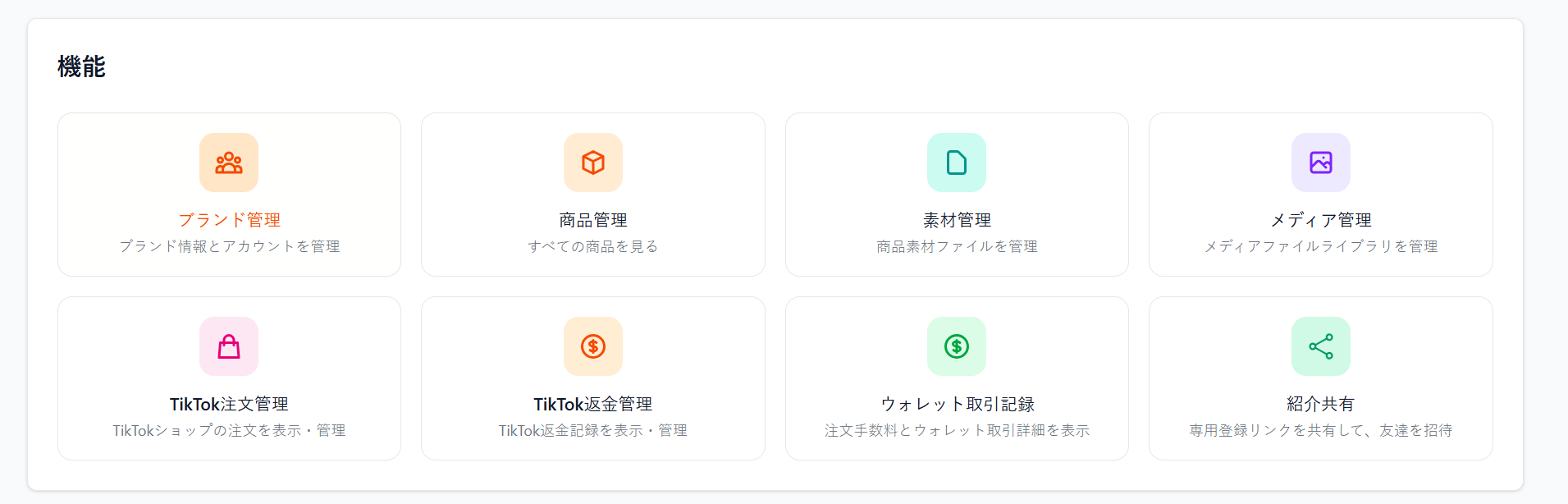
Task: Click TikTok返金管理 to view refund records
Action: coord(592,404)
